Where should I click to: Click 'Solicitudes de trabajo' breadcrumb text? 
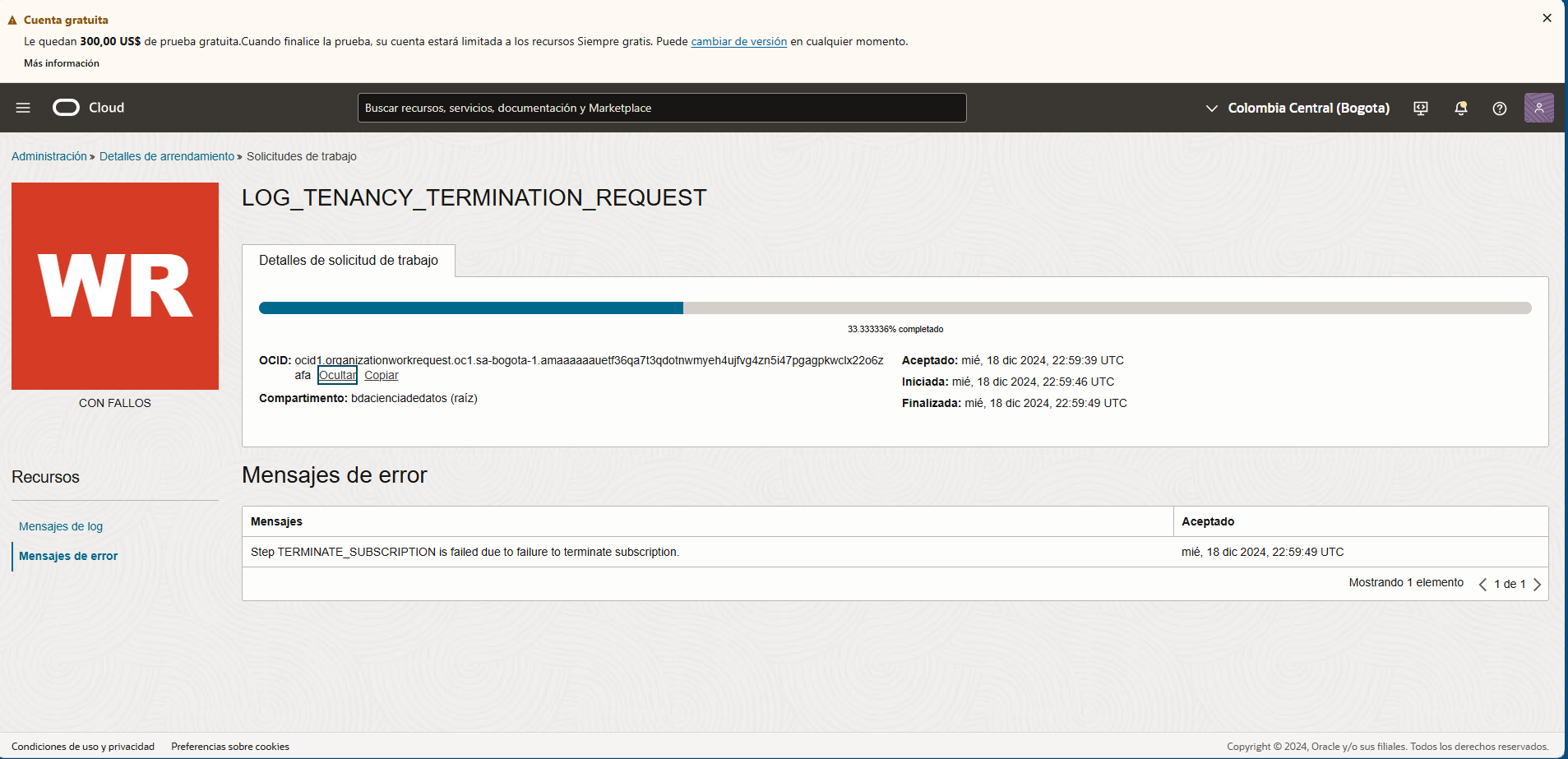(302, 156)
